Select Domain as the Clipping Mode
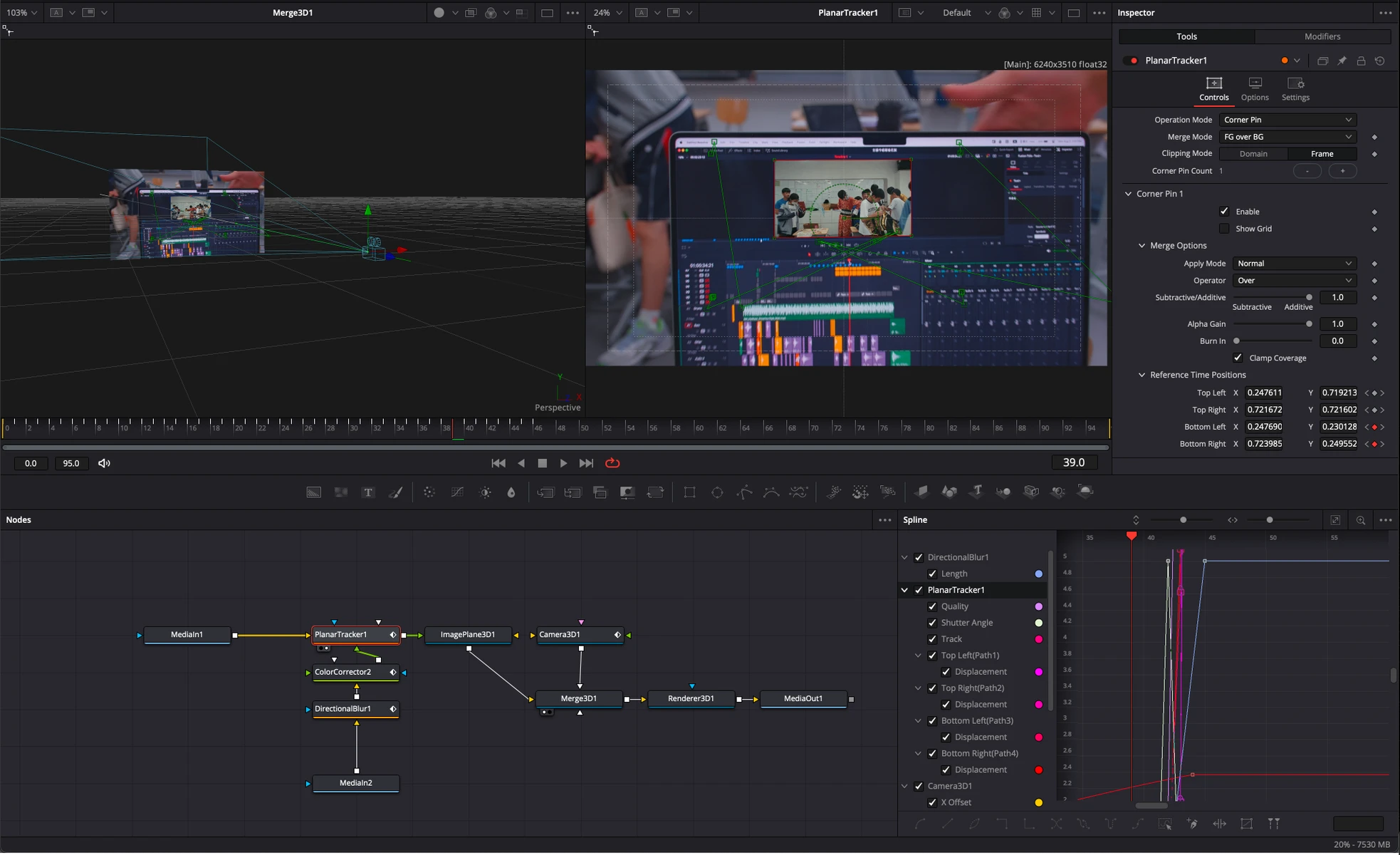The height and width of the screenshot is (855, 1400). (1253, 153)
